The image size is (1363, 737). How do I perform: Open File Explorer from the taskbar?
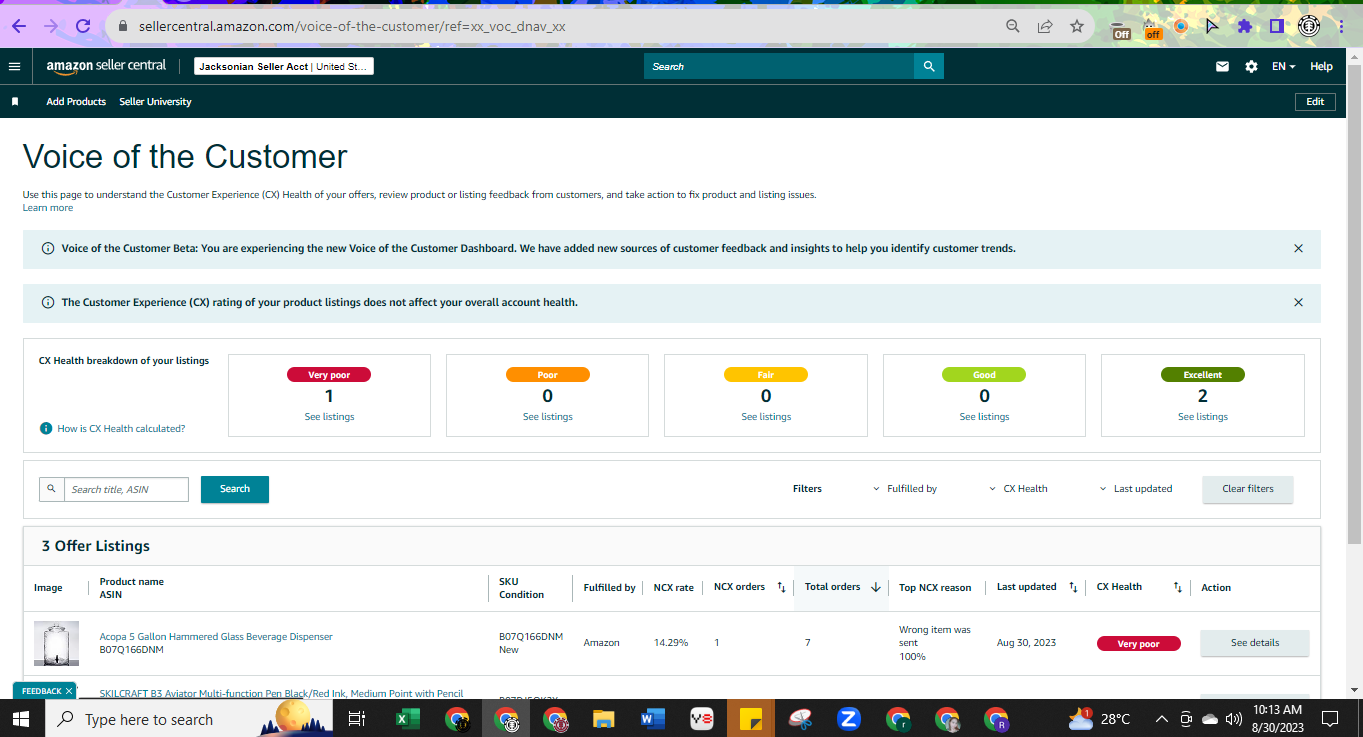click(603, 719)
